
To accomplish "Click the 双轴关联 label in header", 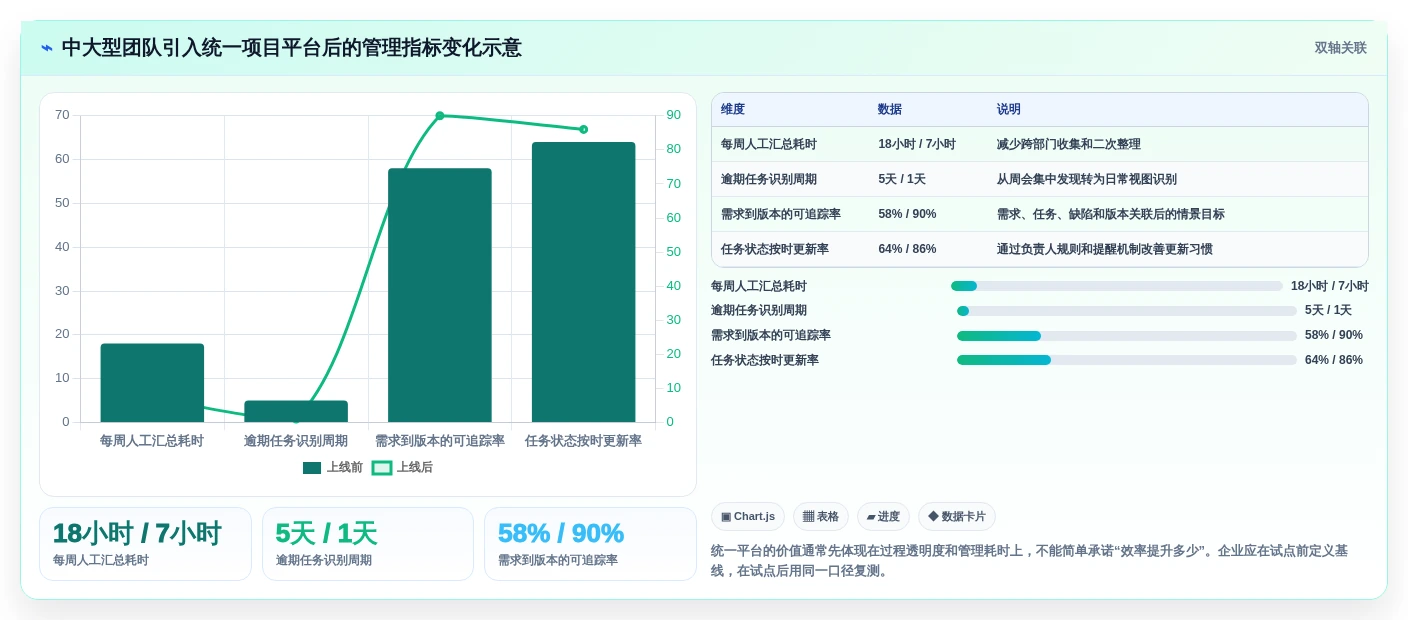I will point(1340,48).
